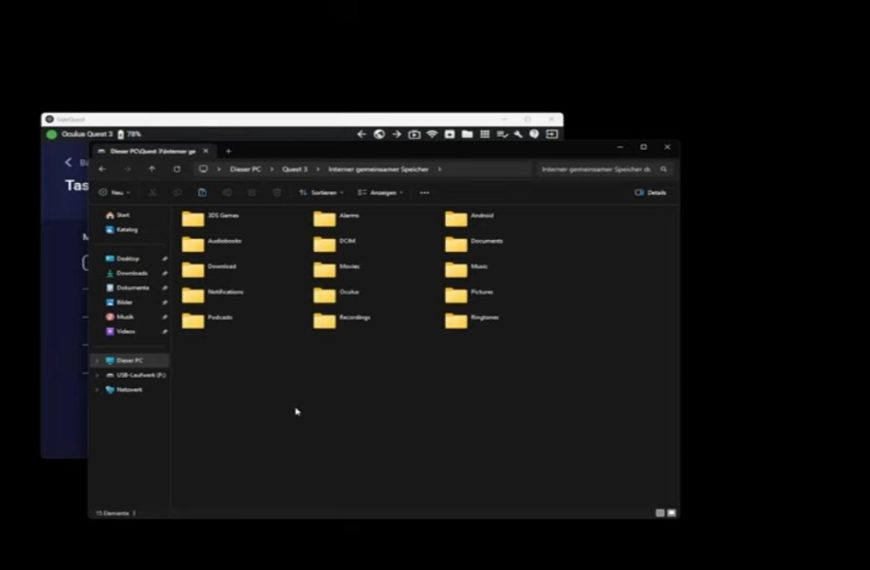Open SideQuest tasks list icon

[x=502, y=134]
